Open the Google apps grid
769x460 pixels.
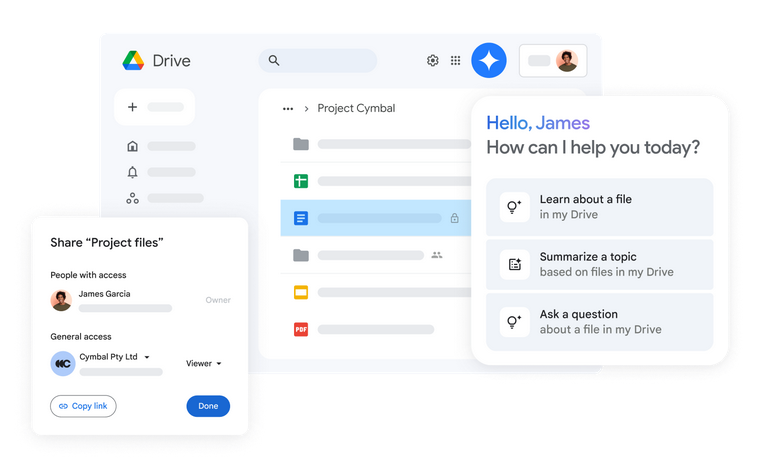[x=455, y=61]
